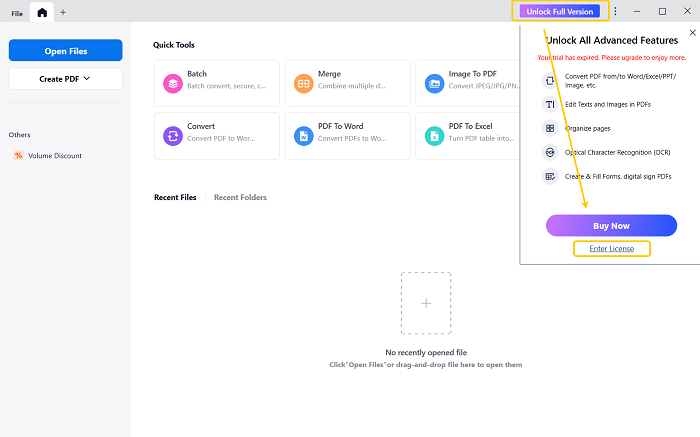
Task: Click the Open Files button
Action: pos(66,50)
